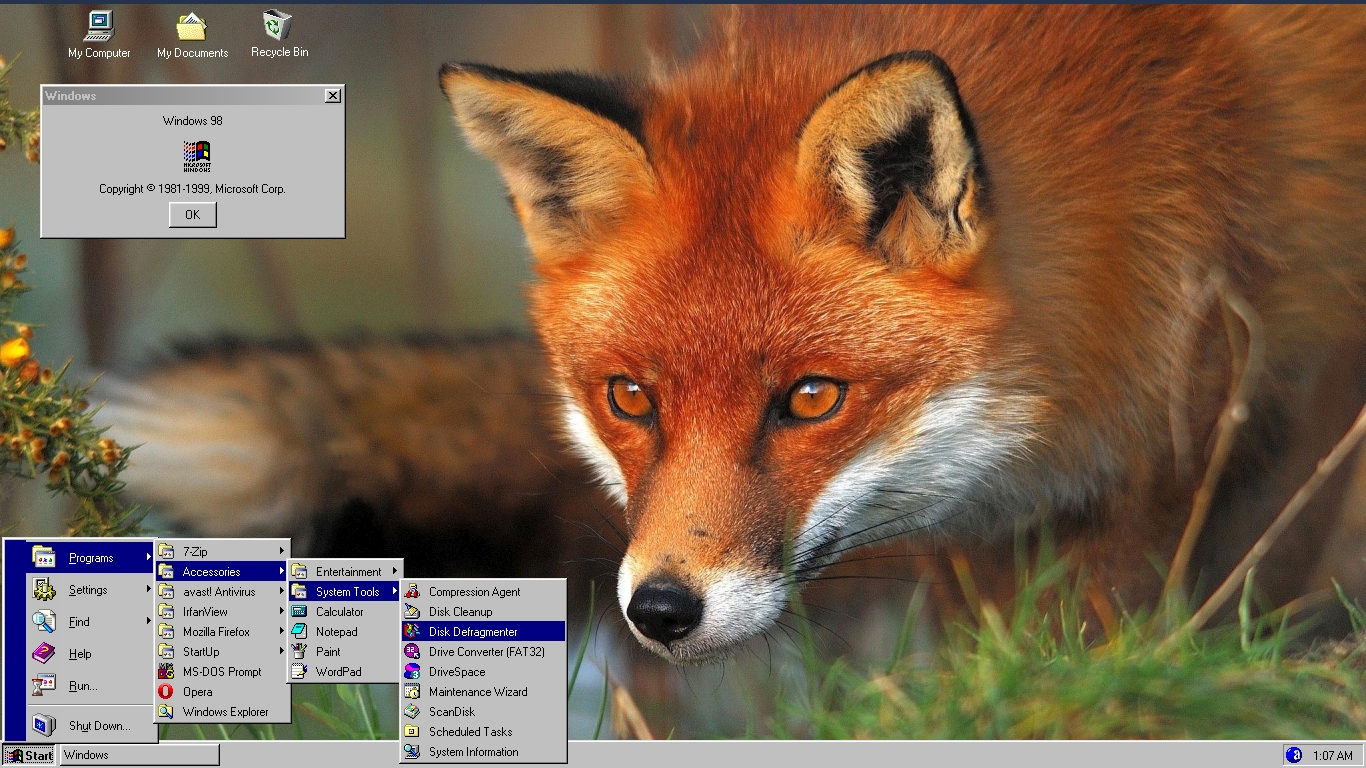1366x768 pixels.
Task: Expand the Find submenu arrow
Action: click(x=149, y=622)
